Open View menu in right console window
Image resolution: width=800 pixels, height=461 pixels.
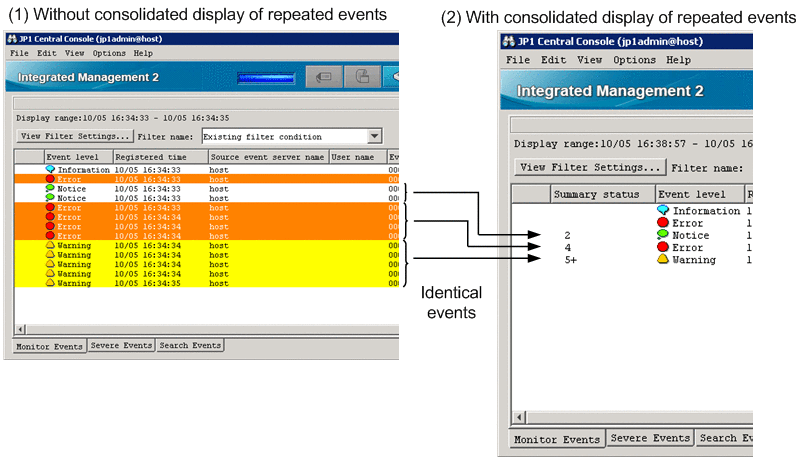pos(589,60)
